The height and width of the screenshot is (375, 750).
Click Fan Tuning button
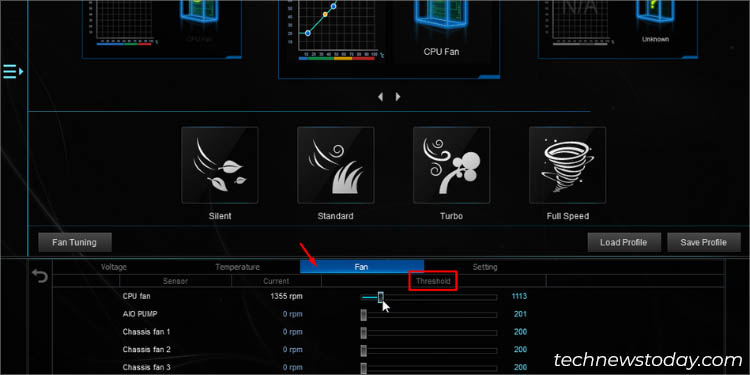click(75, 243)
